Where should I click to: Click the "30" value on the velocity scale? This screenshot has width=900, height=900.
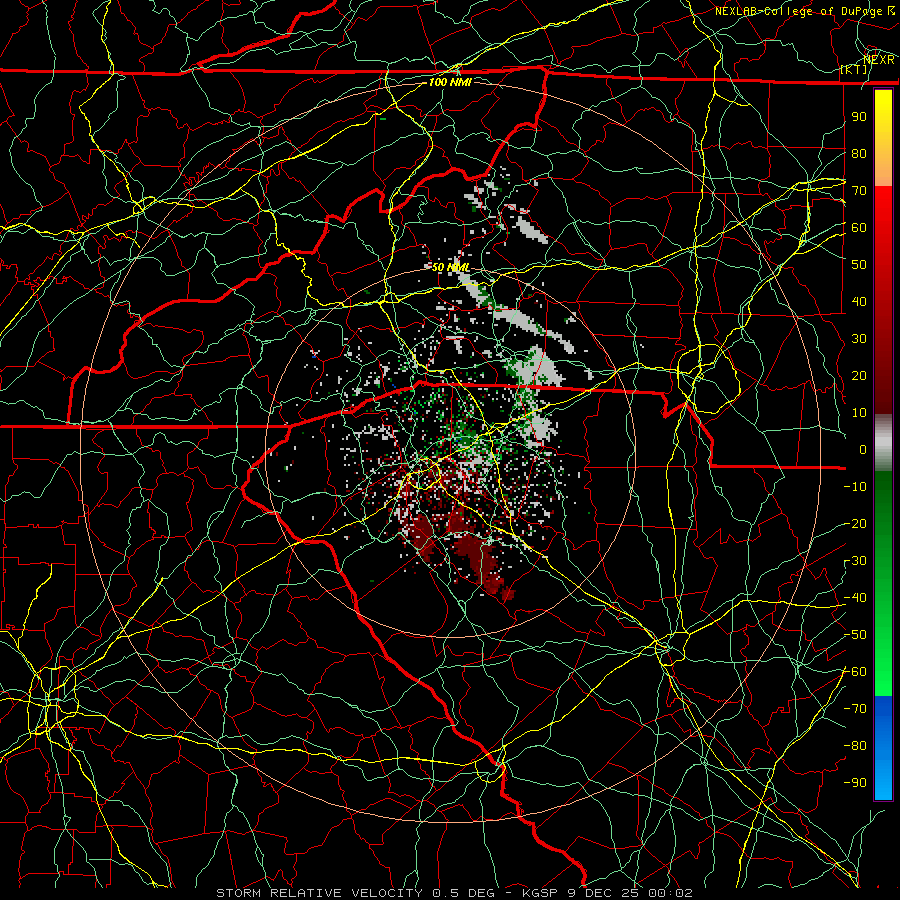[x=859, y=339]
